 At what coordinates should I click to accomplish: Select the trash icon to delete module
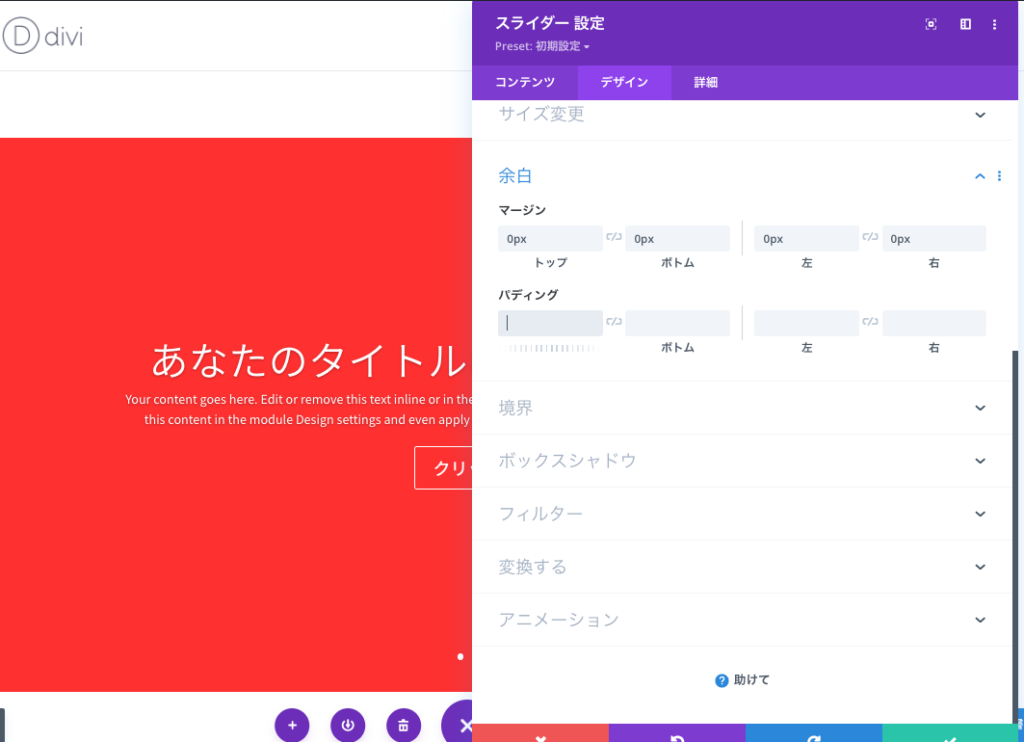[404, 725]
